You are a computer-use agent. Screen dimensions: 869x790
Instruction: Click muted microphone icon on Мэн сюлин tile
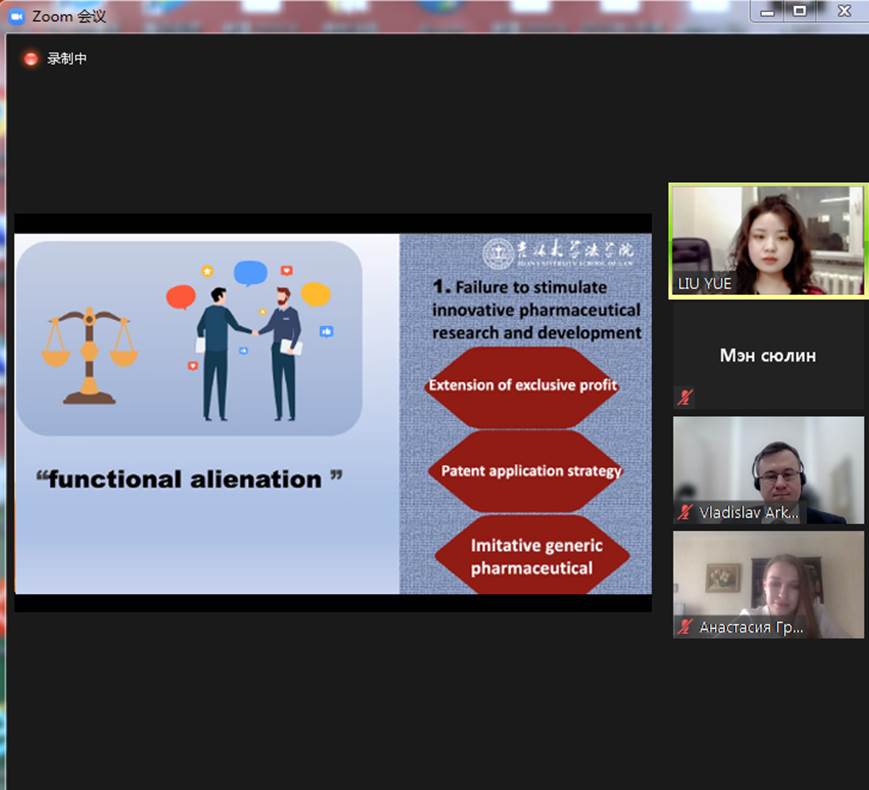click(685, 397)
